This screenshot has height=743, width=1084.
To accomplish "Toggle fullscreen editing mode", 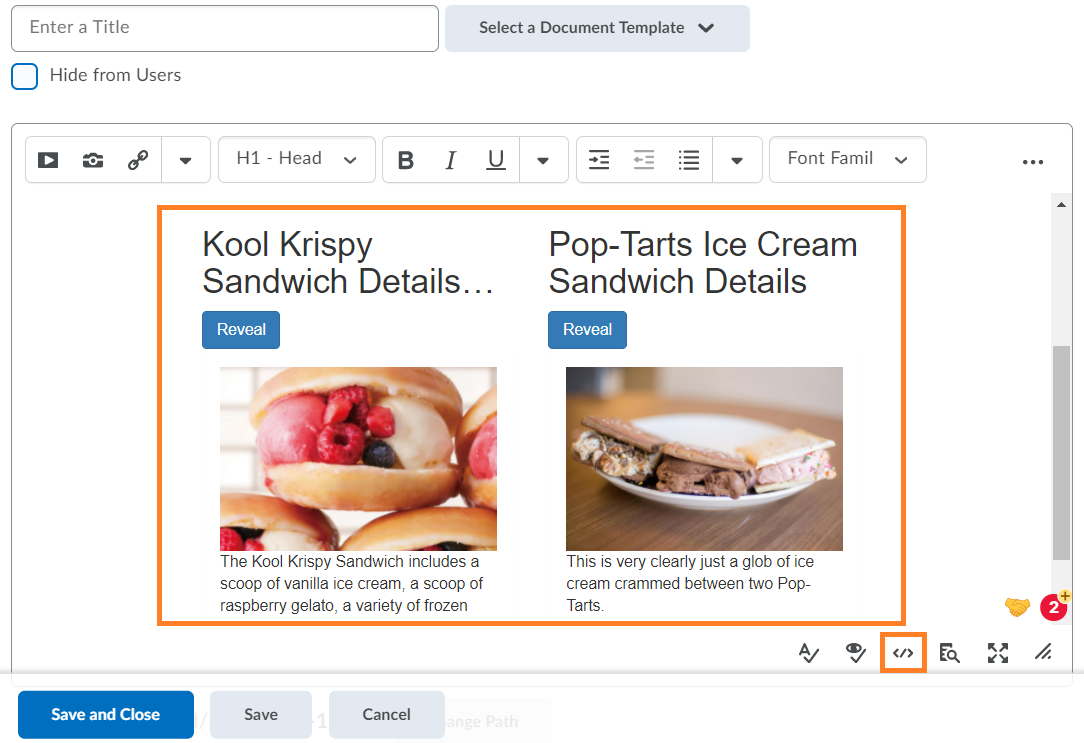I will [997, 652].
